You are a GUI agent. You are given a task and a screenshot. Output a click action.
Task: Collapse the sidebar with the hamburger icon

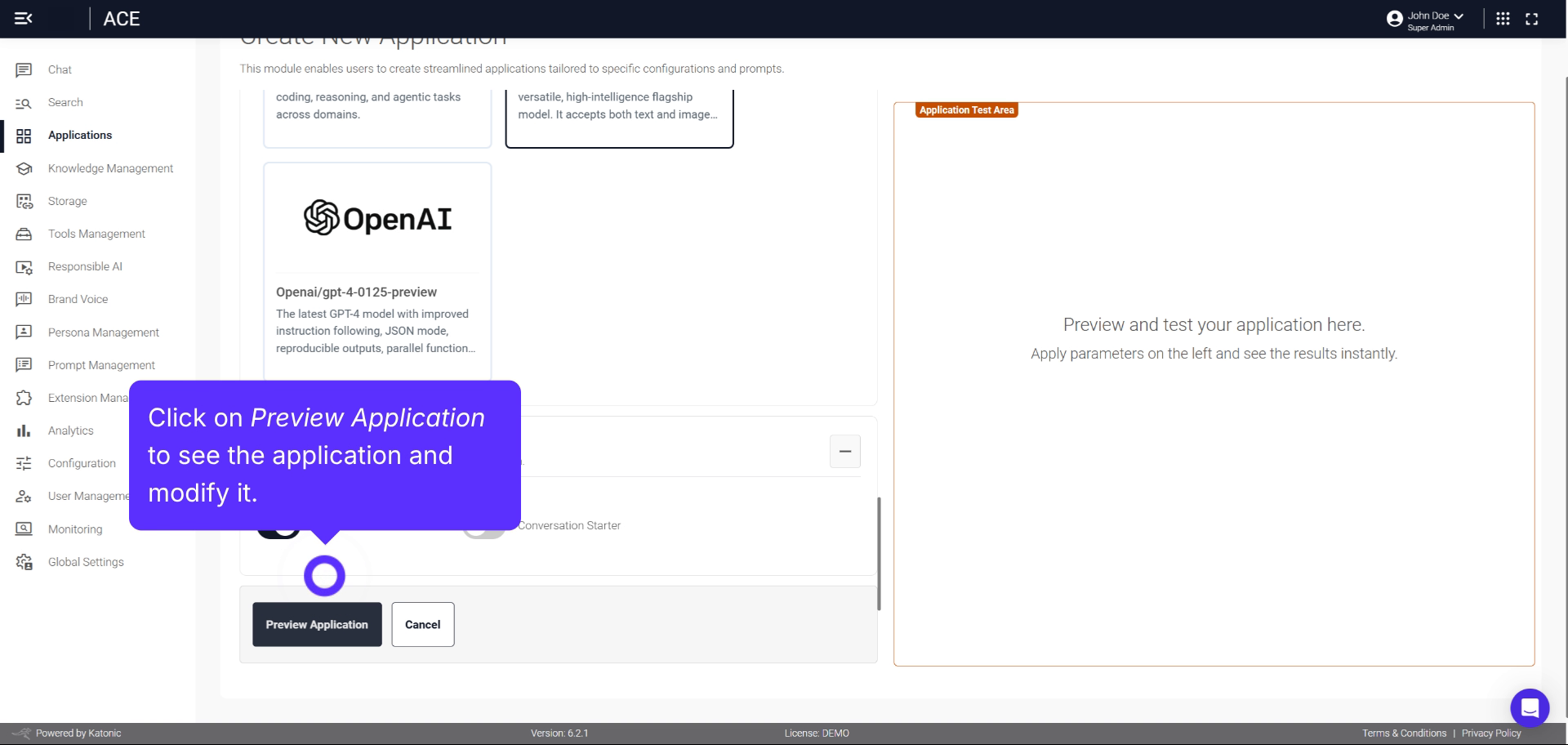click(x=24, y=18)
